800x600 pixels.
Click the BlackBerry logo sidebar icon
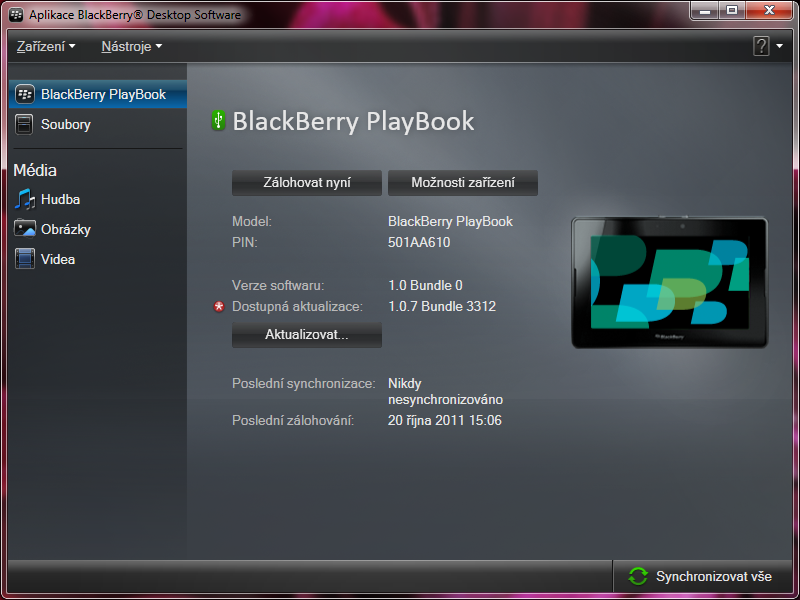pyautogui.click(x=24, y=94)
